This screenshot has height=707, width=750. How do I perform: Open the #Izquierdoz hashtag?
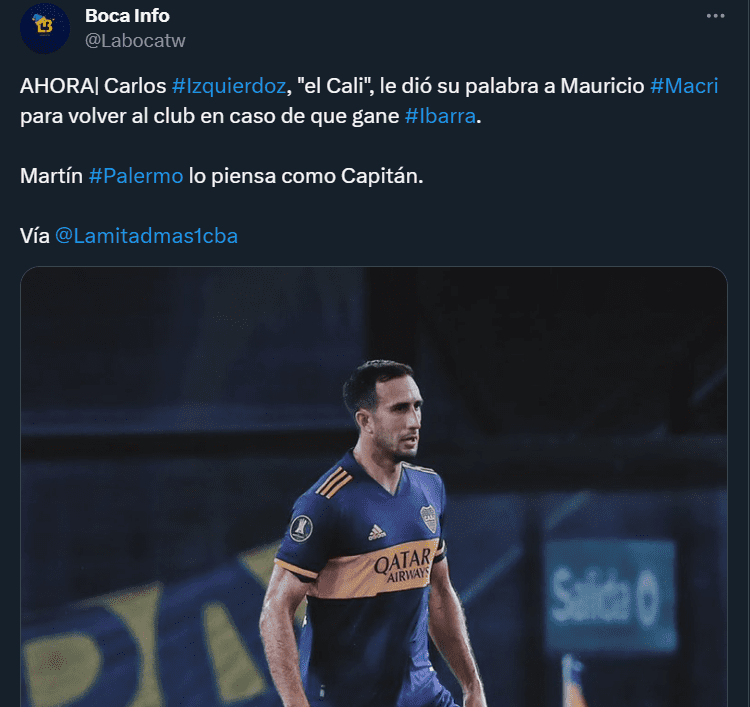click(229, 86)
